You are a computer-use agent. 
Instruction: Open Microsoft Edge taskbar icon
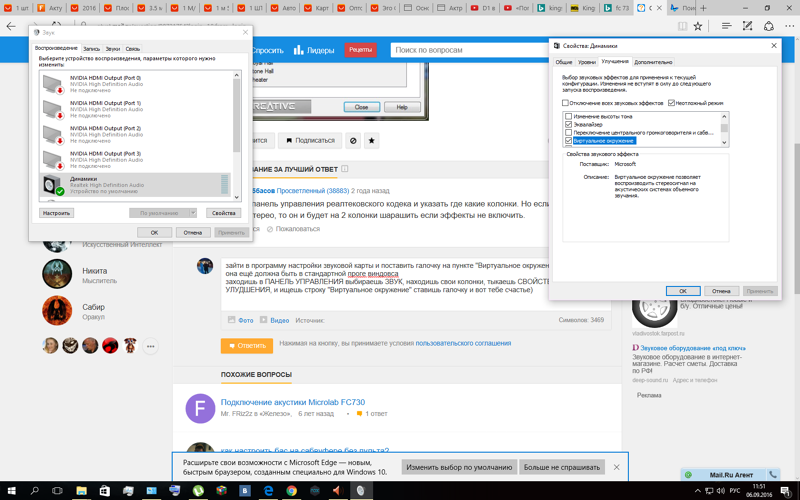[x=268, y=491]
